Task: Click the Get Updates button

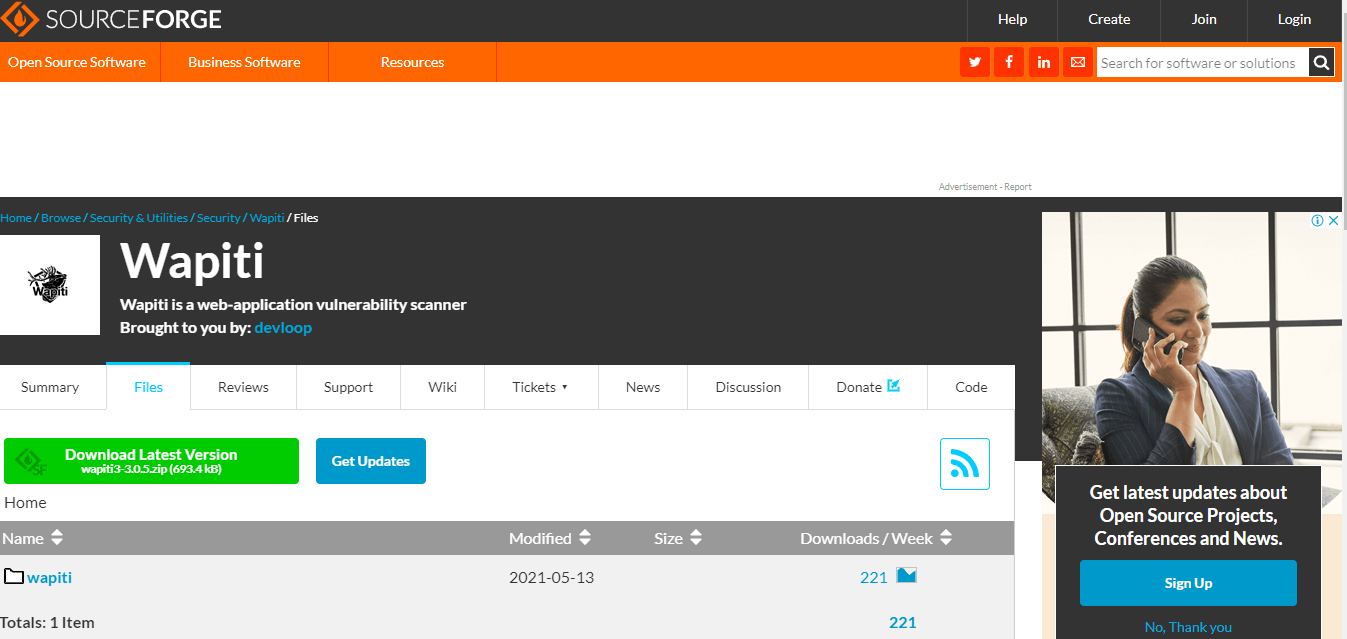Action: click(x=371, y=461)
